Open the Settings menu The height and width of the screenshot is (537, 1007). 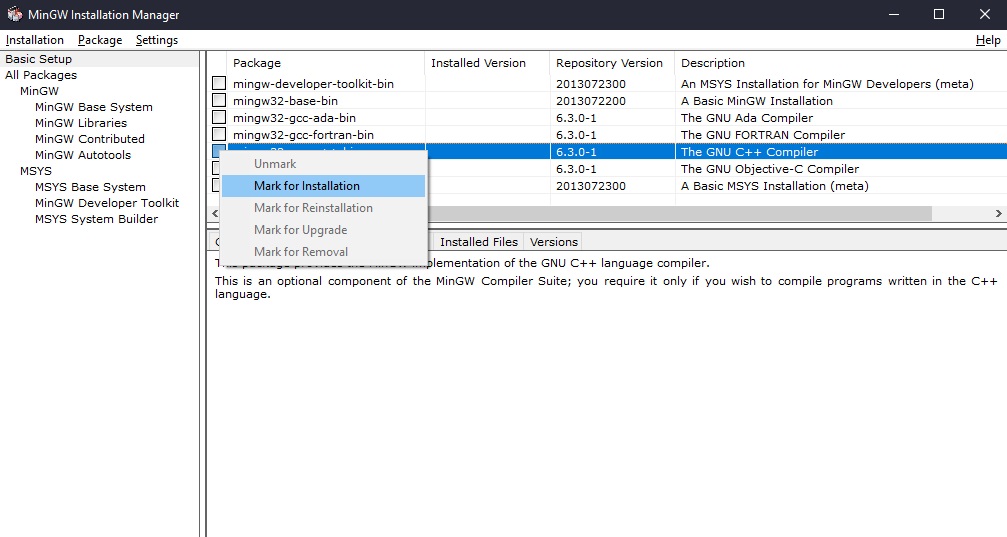157,40
